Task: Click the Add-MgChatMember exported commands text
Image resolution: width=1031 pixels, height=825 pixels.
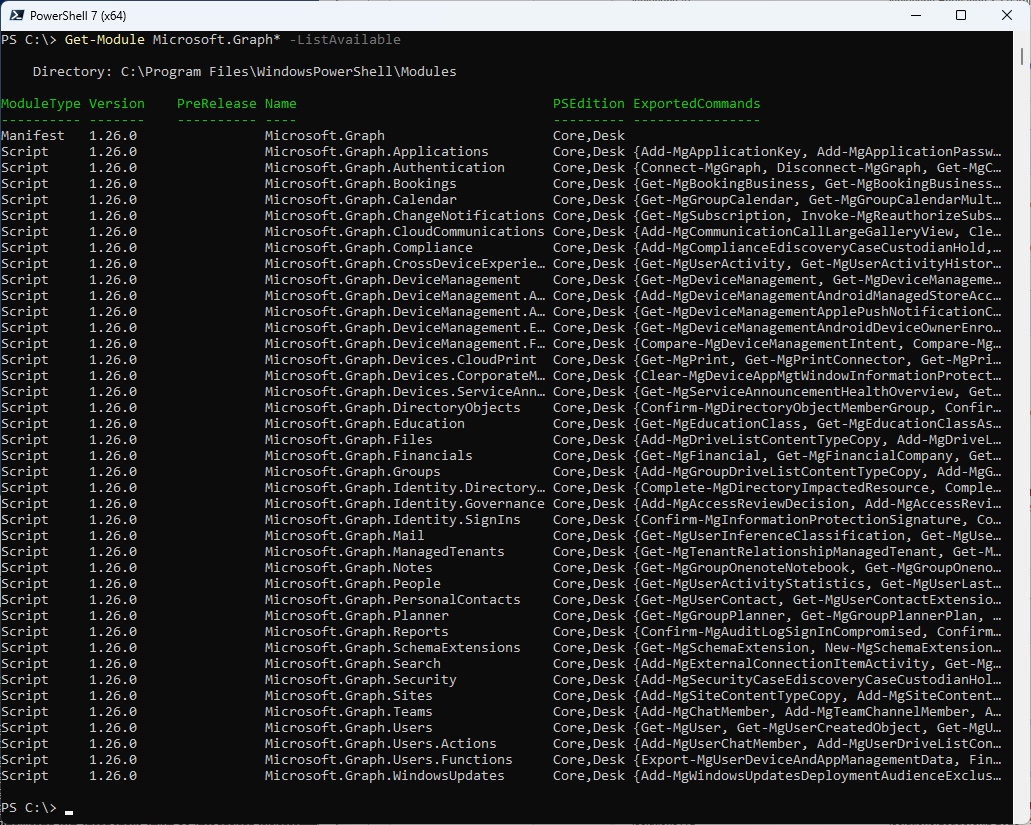Action: (x=817, y=711)
